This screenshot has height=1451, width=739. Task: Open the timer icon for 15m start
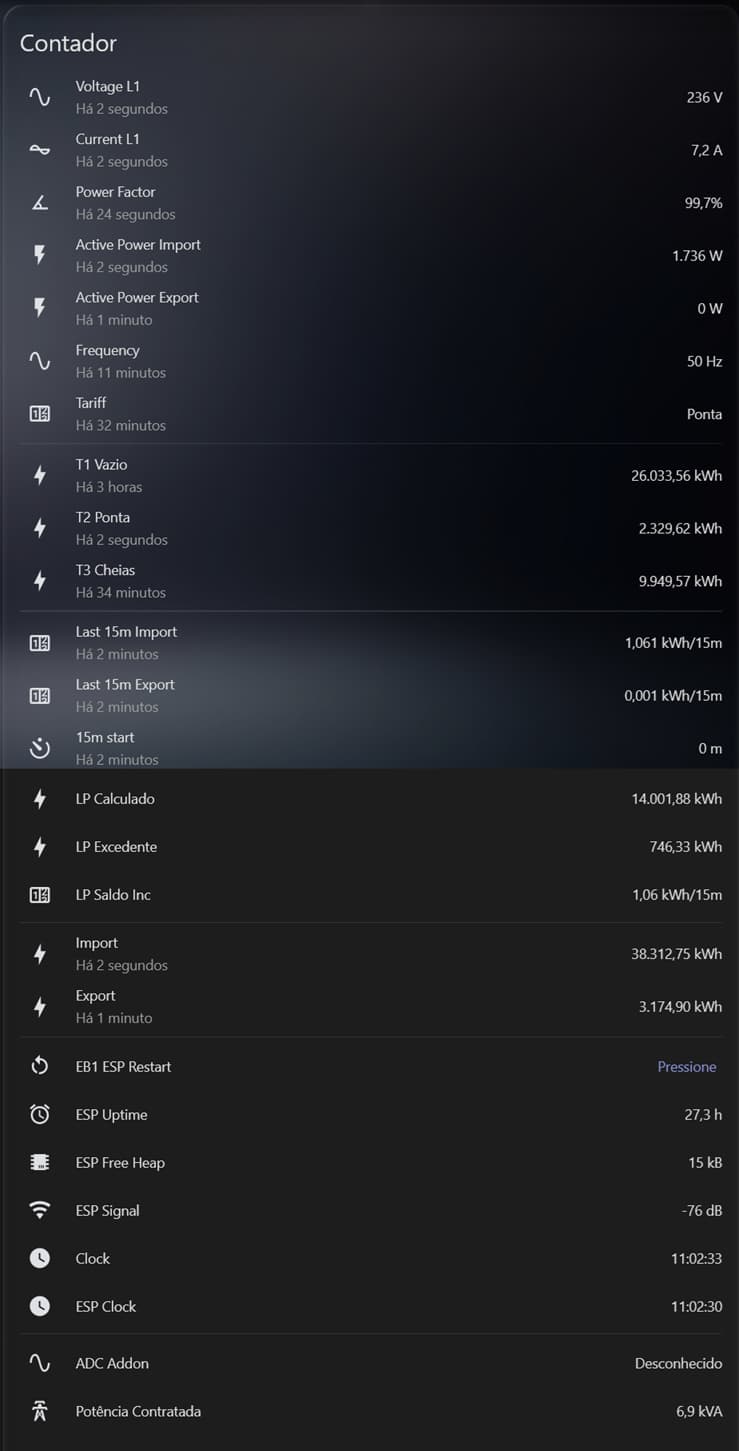pos(40,748)
